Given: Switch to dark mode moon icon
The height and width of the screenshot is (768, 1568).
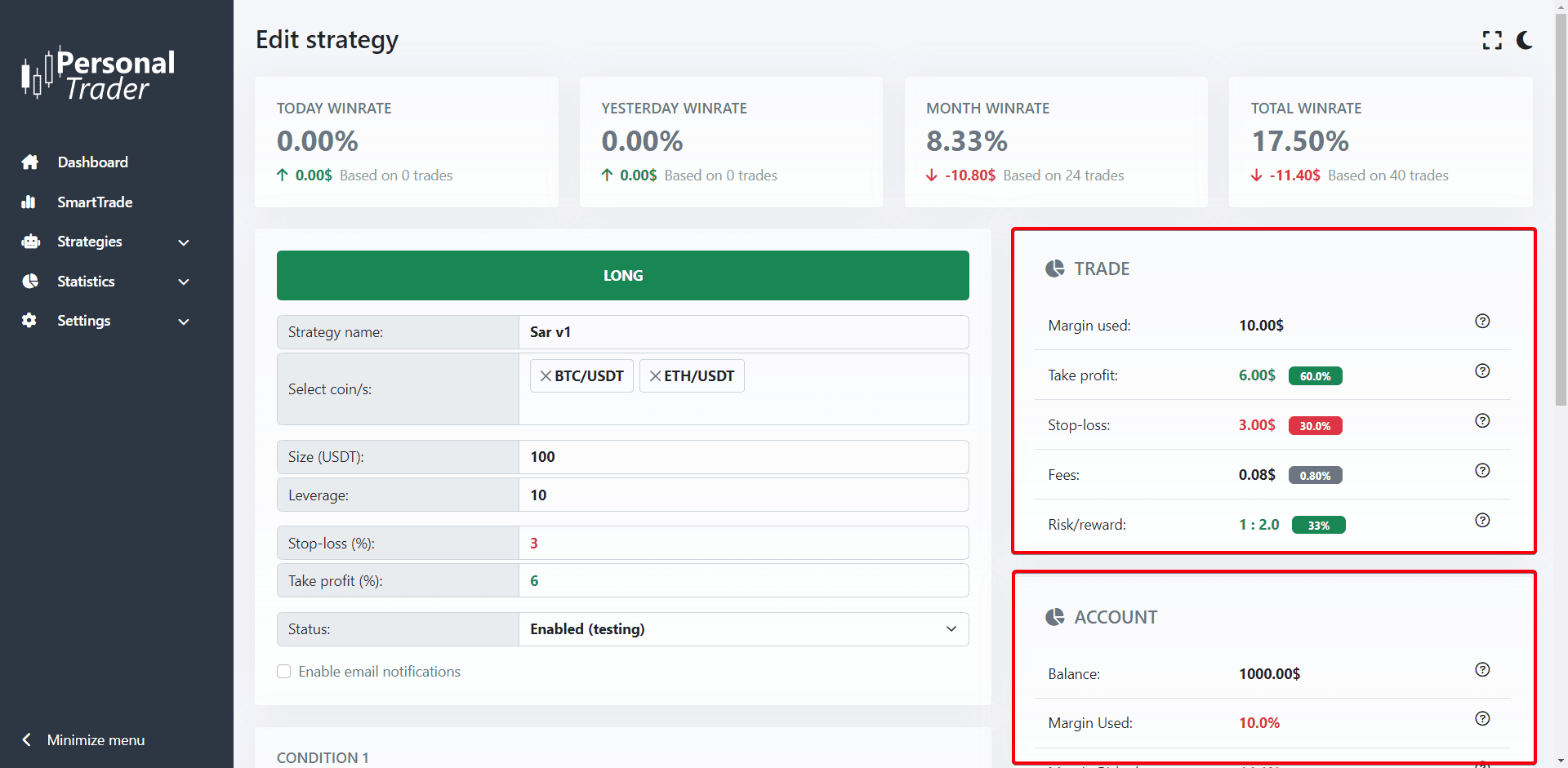Looking at the screenshot, I should click(x=1525, y=41).
